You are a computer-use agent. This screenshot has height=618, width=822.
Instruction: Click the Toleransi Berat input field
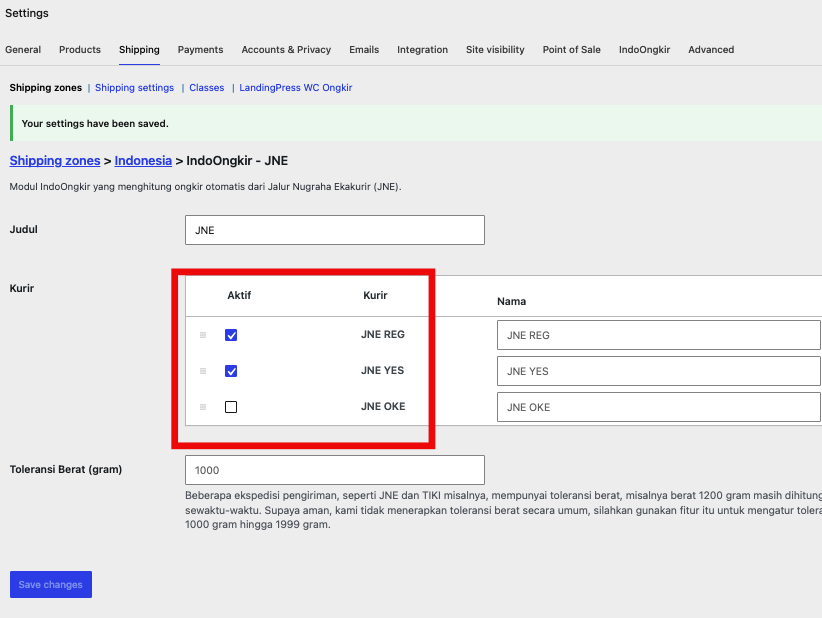pyautogui.click(x=334, y=470)
